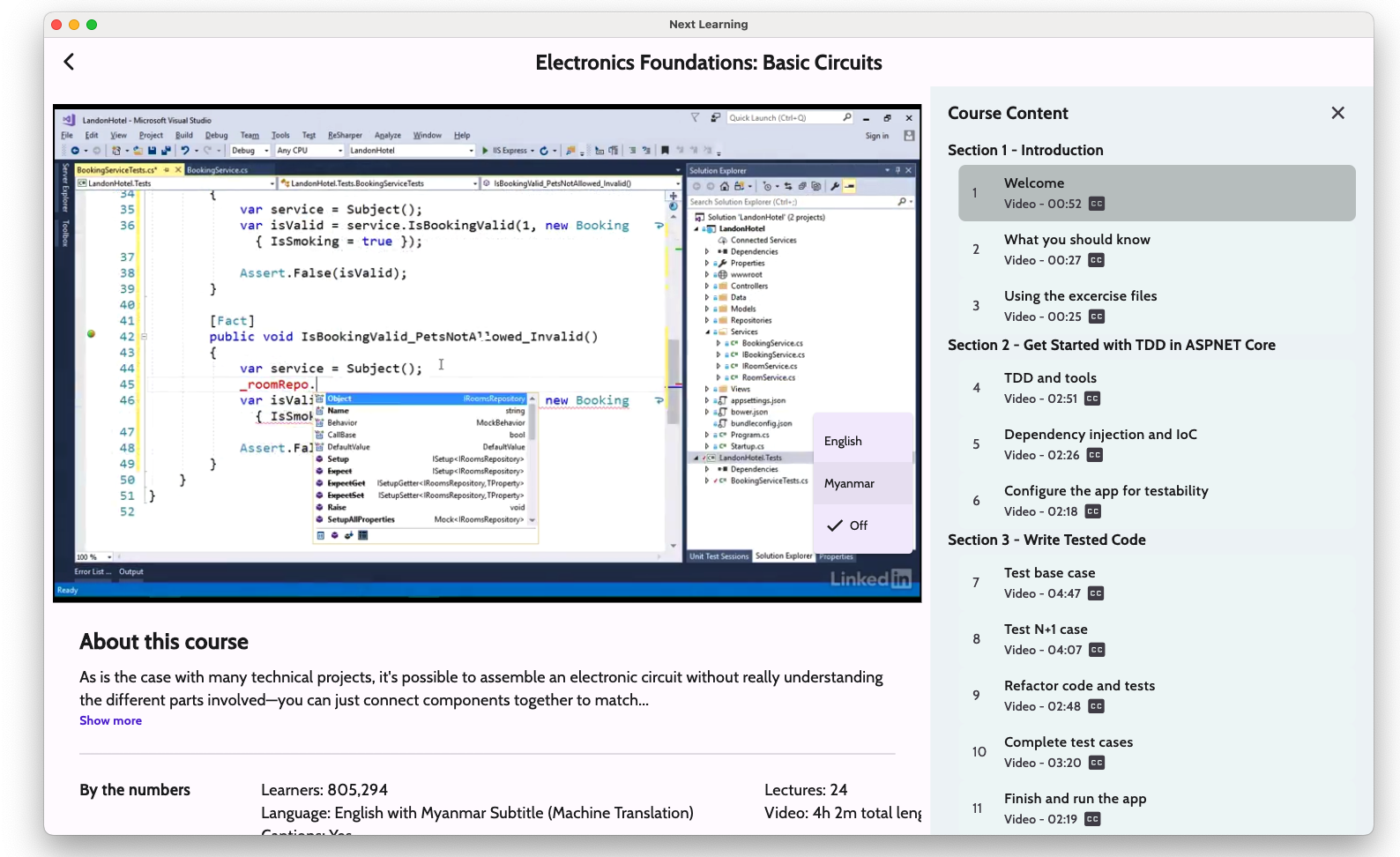Click CC badge for What you should know
This screenshot has width=1400, height=857.
1096,260
